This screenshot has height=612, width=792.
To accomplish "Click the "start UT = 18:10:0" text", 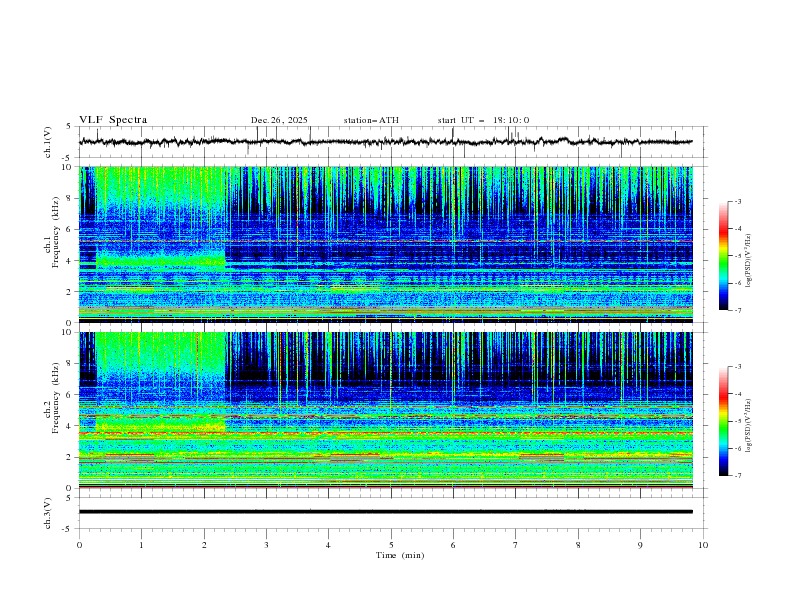I will [x=483, y=120].
